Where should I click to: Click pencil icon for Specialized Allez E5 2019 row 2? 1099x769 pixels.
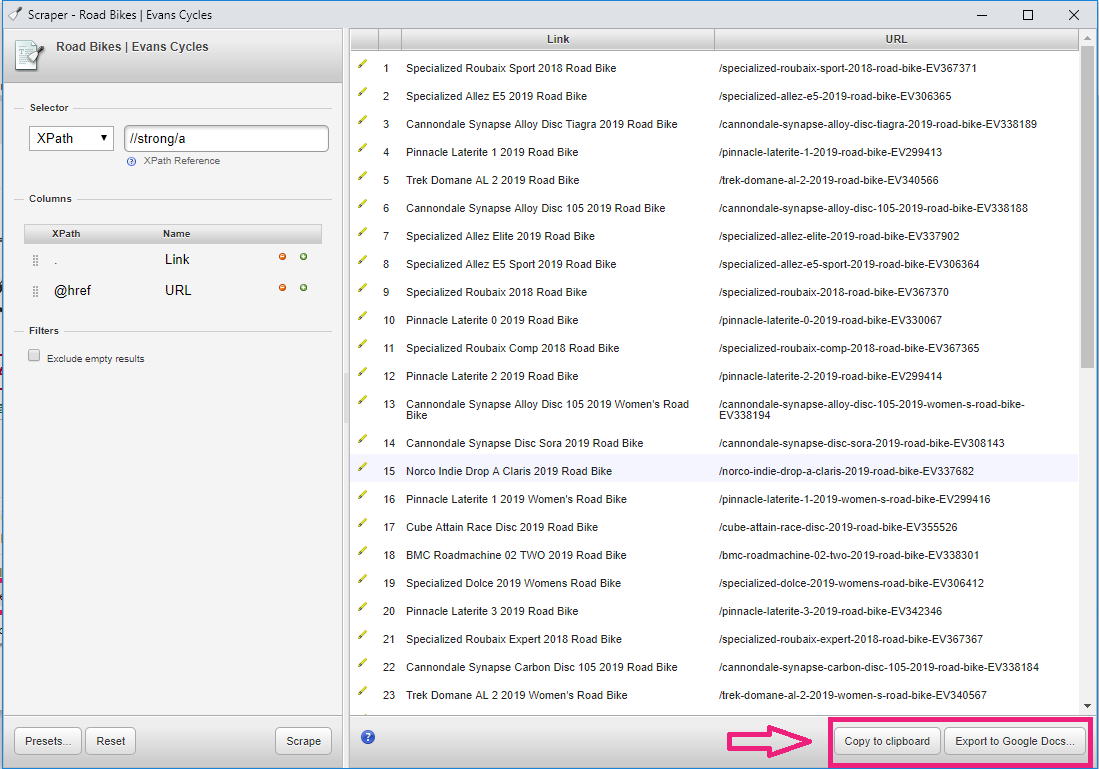362,92
